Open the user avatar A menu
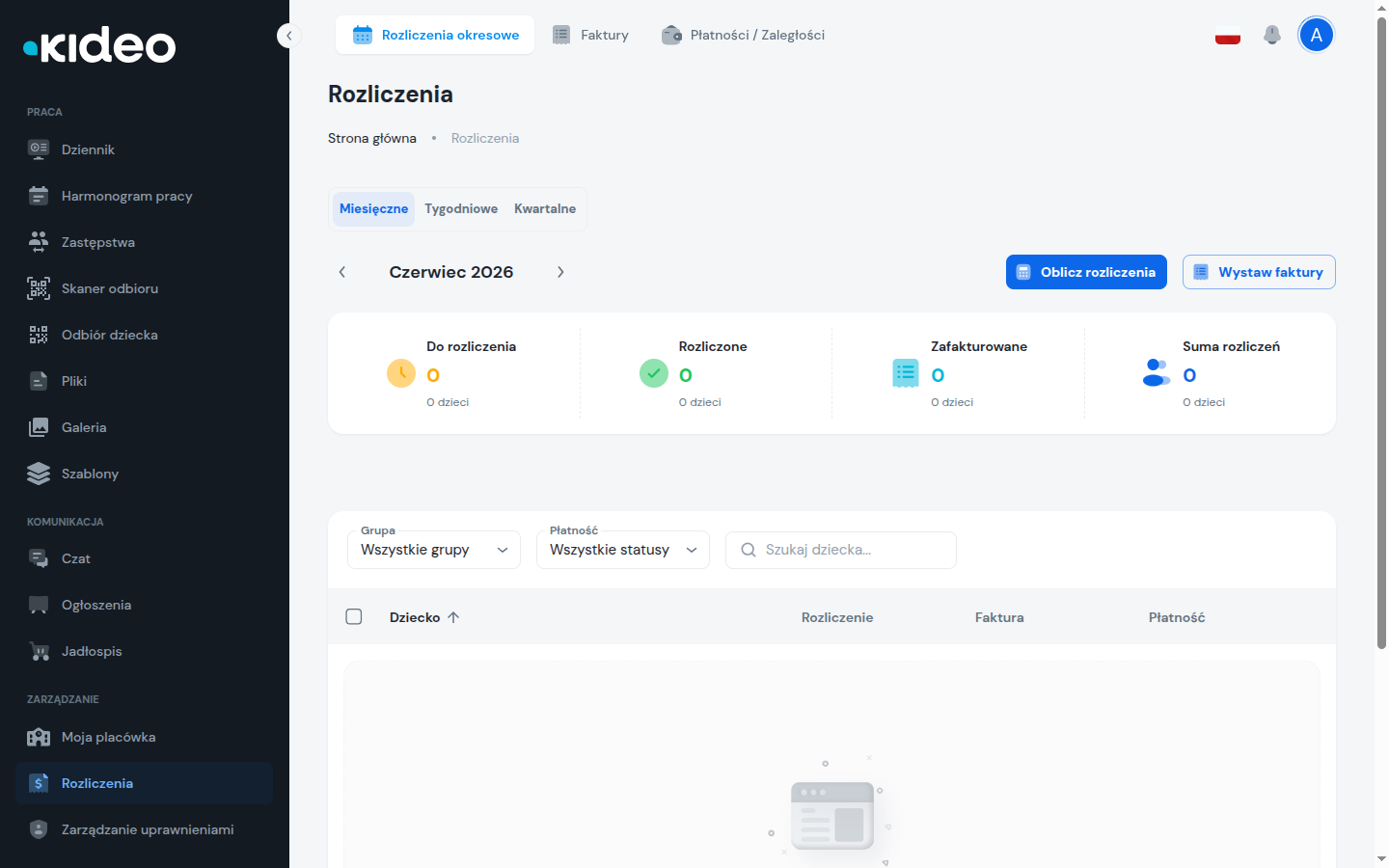 point(1316,35)
